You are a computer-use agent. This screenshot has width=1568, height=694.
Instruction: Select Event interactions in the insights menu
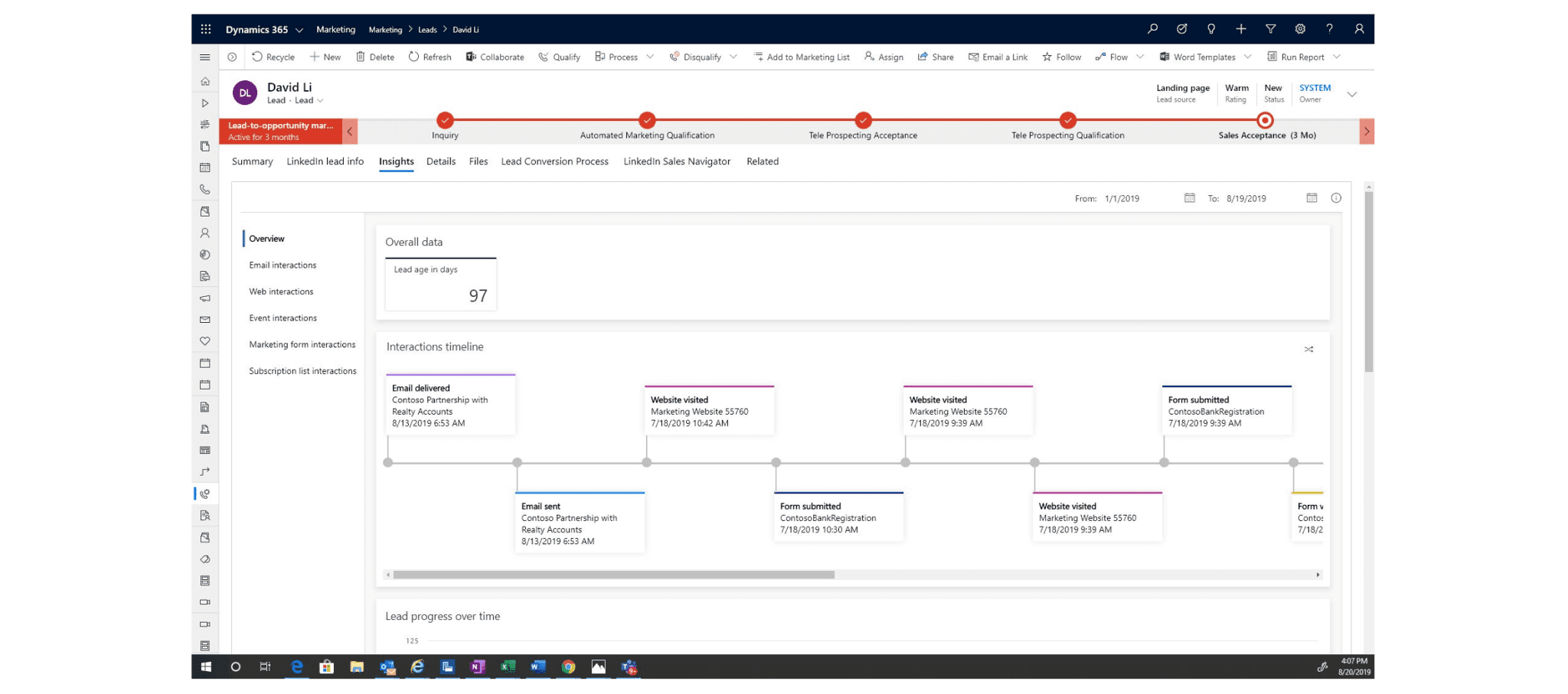[x=283, y=318]
